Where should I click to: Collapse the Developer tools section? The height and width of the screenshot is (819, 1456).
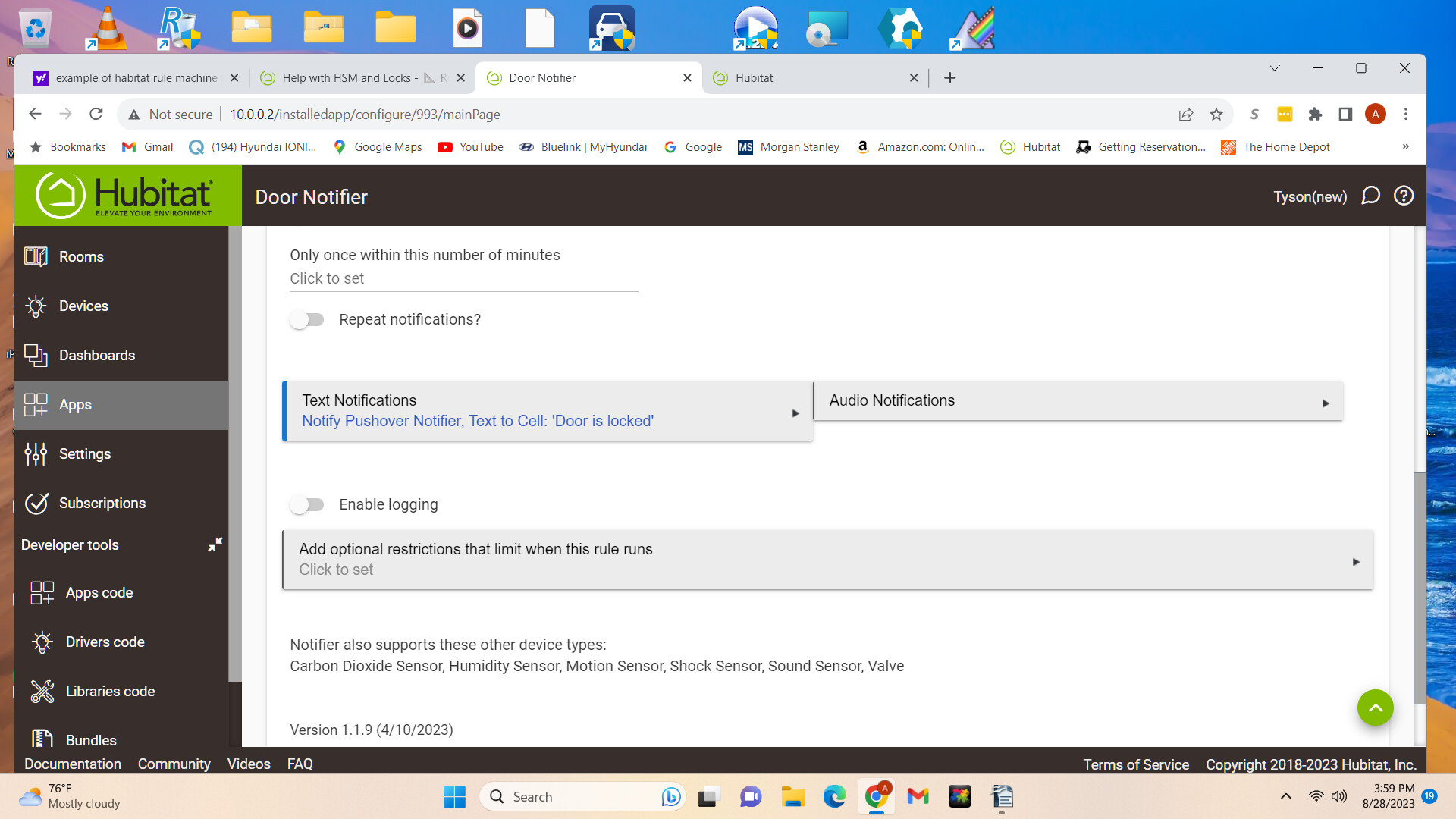tap(215, 544)
